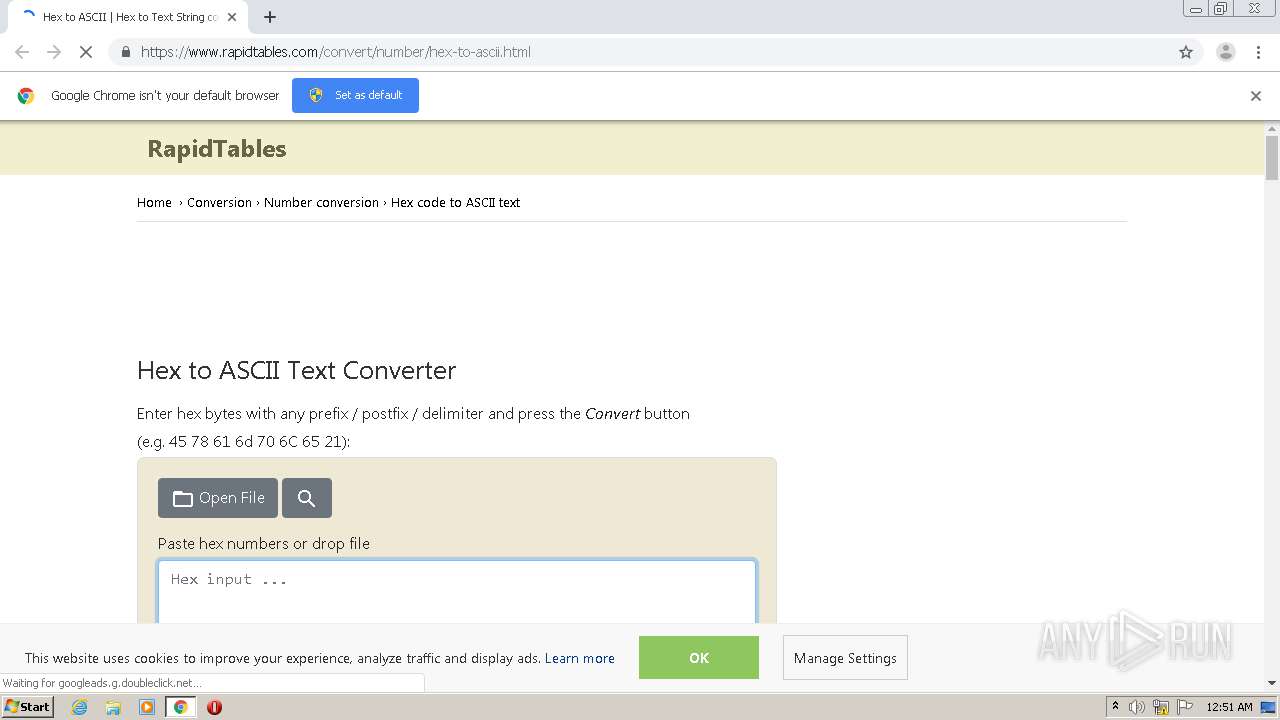
Task: Set Chrome as default browser
Action: pos(355,95)
